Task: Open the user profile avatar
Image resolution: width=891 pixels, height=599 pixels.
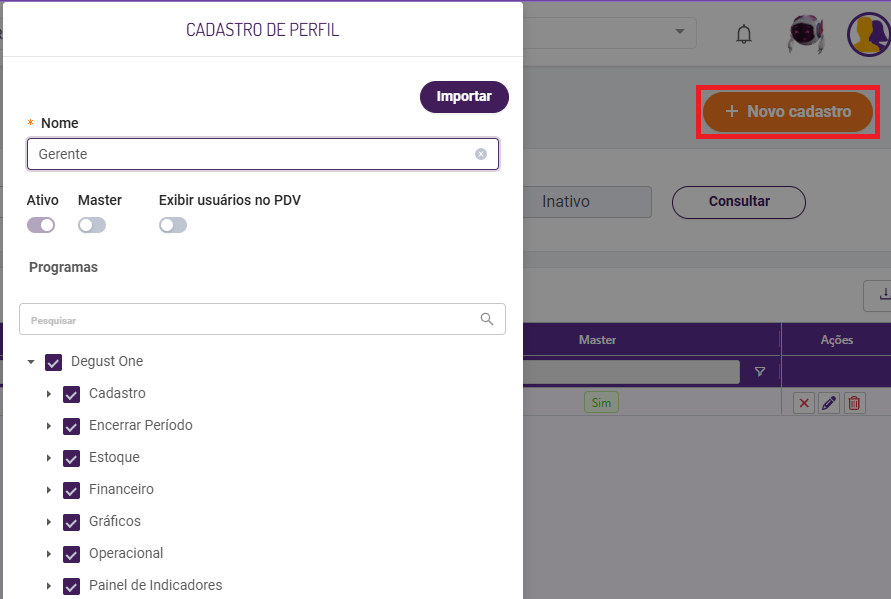Action: (867, 35)
